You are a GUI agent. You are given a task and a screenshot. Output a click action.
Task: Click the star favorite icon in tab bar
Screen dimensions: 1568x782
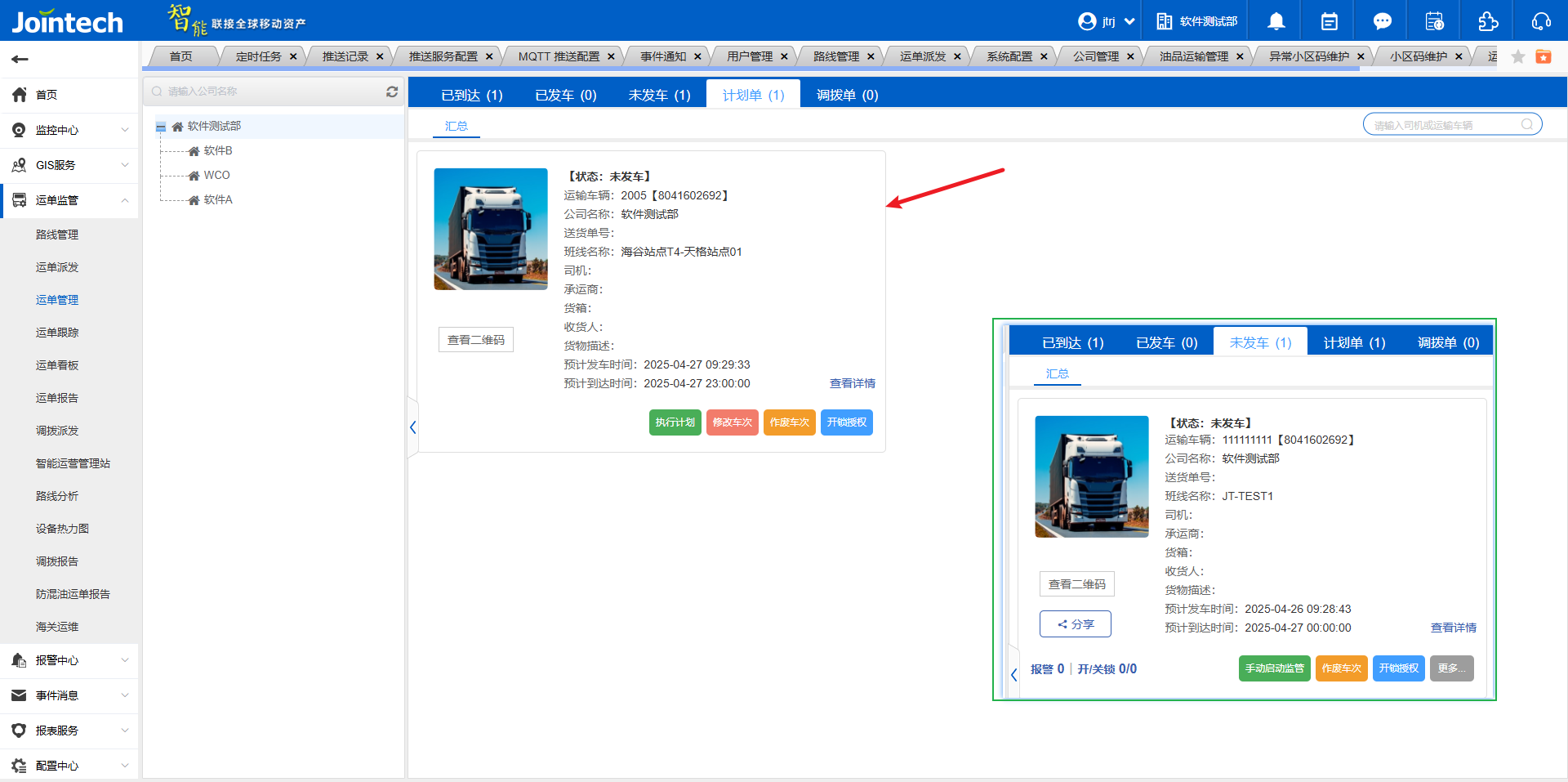click(1518, 56)
